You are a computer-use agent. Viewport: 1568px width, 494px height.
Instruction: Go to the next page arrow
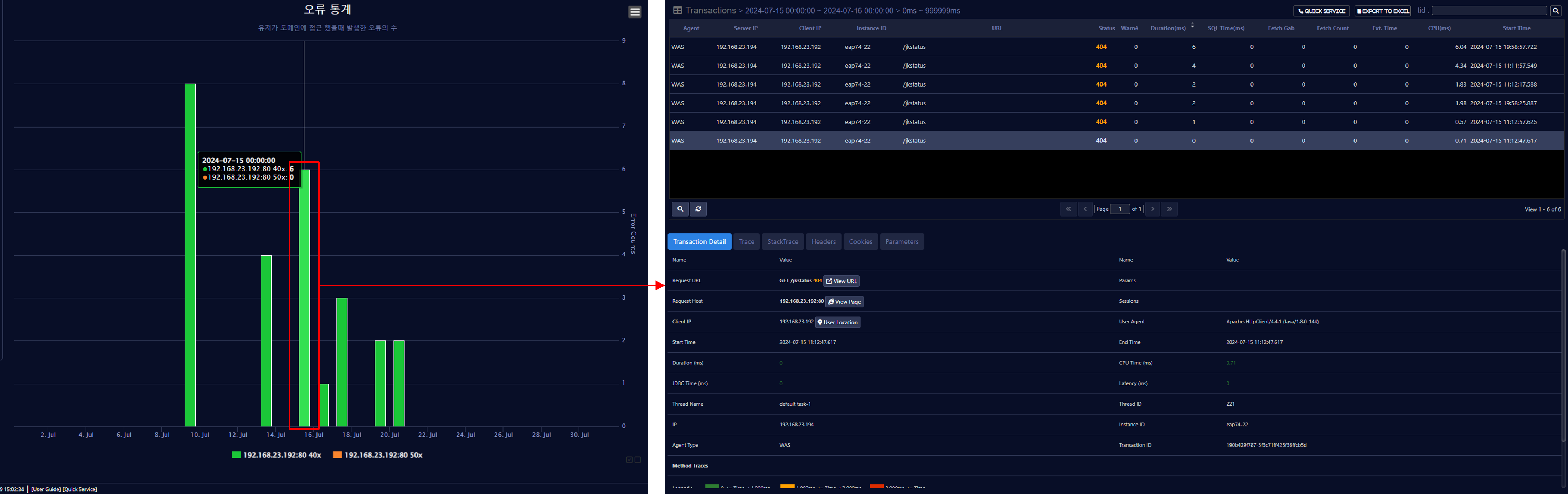[1152, 209]
